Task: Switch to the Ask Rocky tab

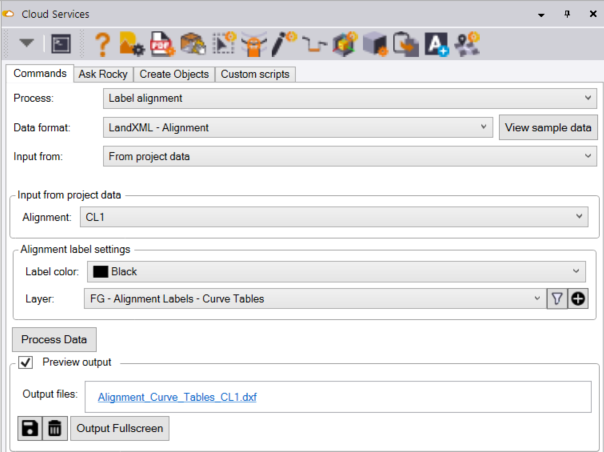Action: [x=103, y=74]
